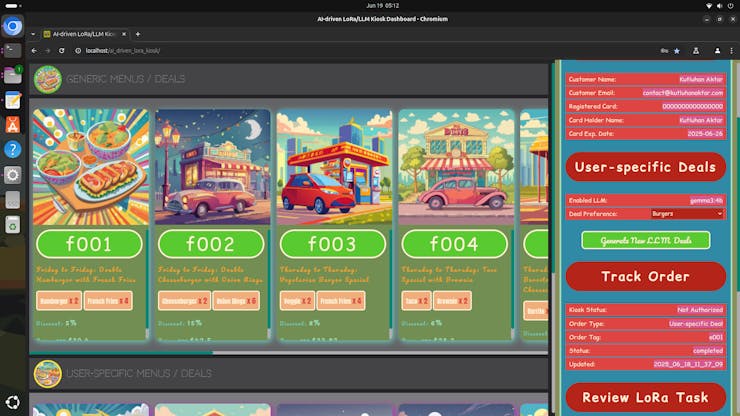Click the f001 card vertical scrollbar
The width and height of the screenshot is (740, 416).
[147, 283]
